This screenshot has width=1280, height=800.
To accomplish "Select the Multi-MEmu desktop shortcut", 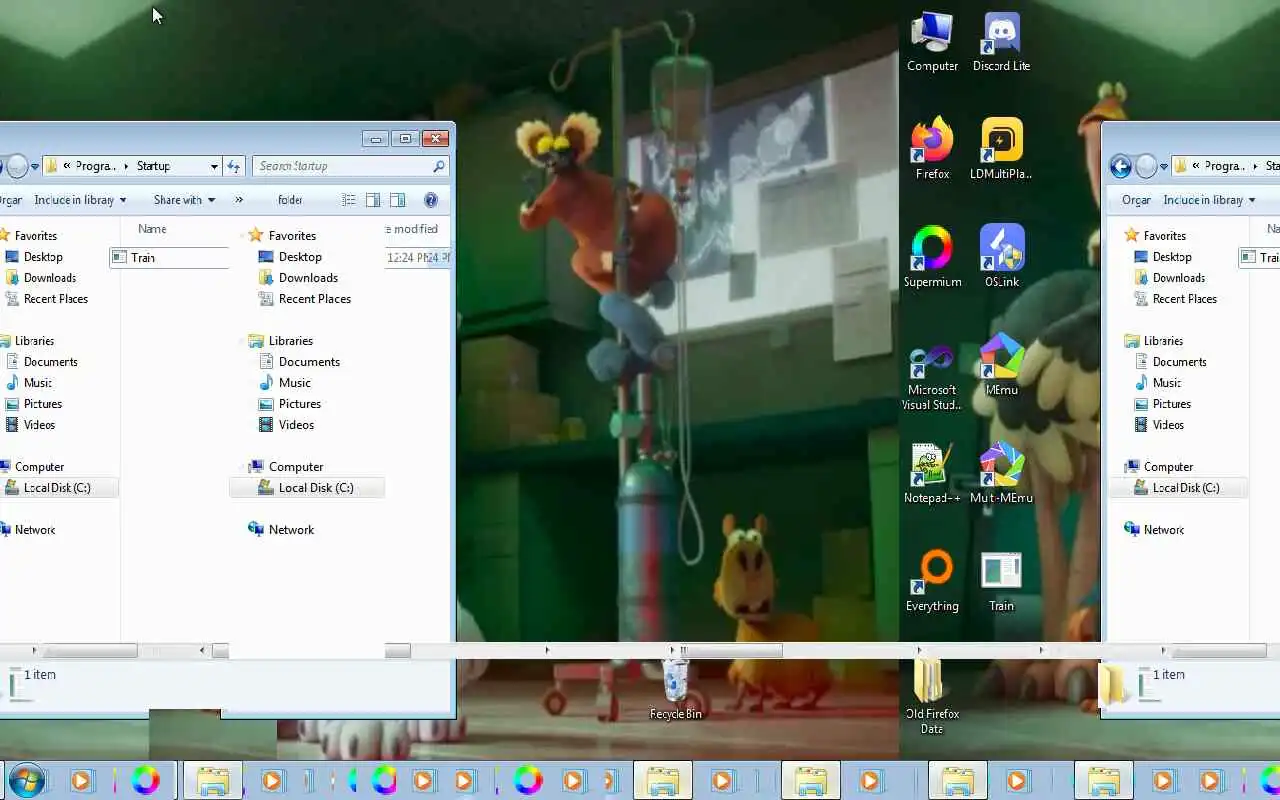I will [1001, 474].
